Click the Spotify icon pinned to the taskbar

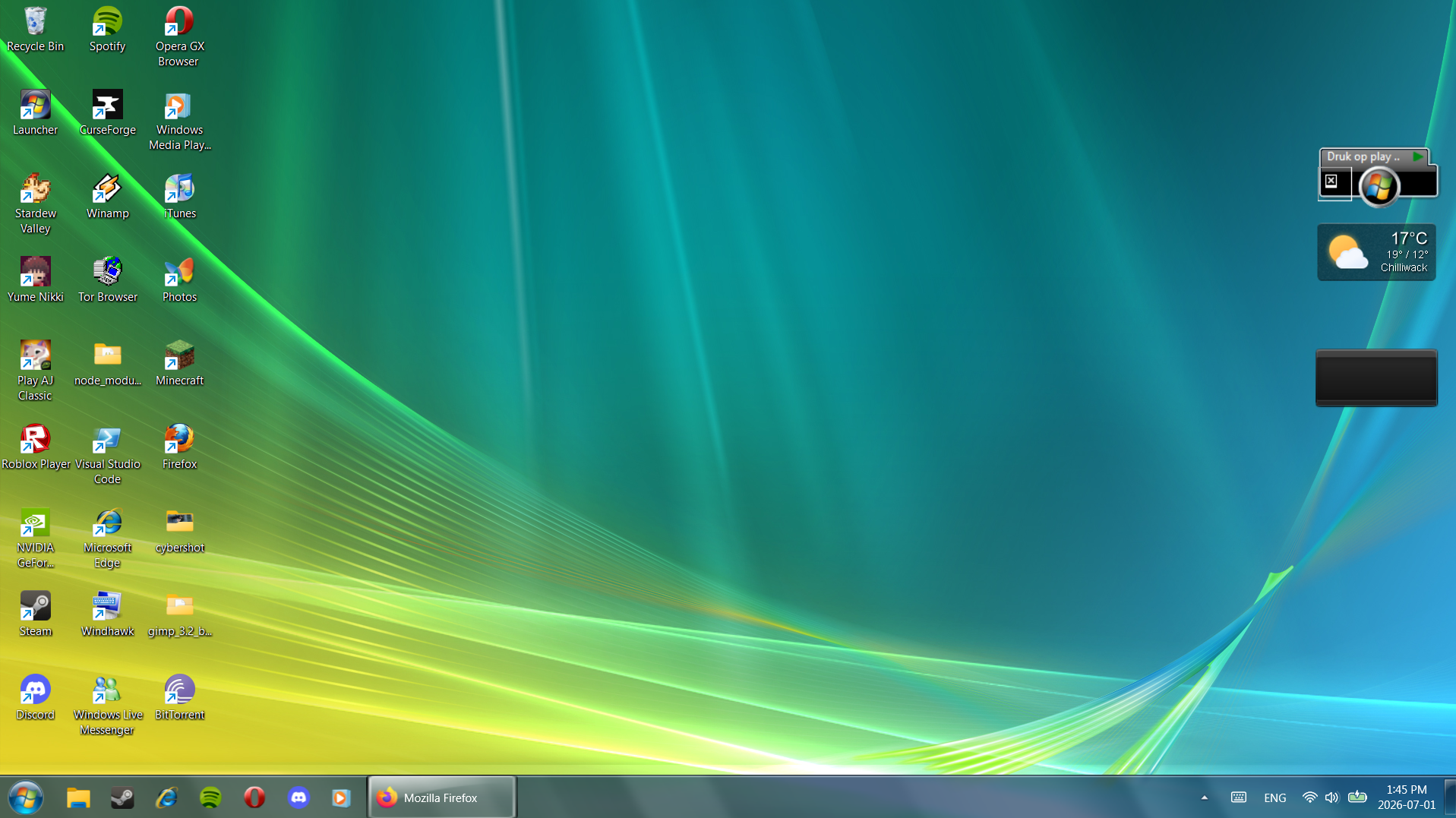(210, 797)
